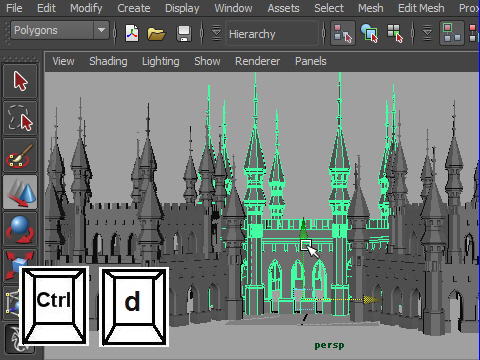Select the arrow Select tool
This screenshot has width=480, height=360.
click(x=20, y=81)
